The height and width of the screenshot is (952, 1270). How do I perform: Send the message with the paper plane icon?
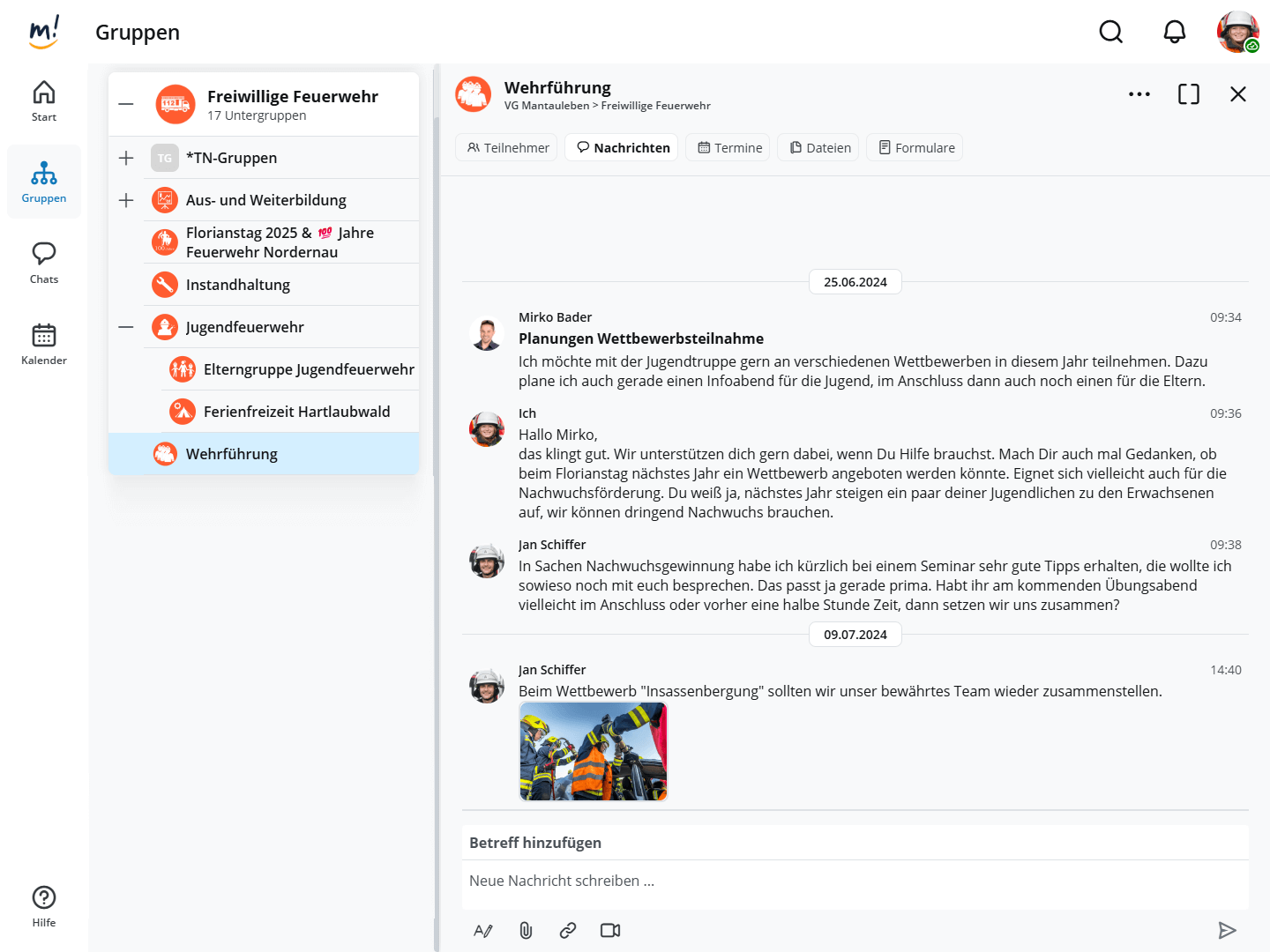coord(1227,930)
